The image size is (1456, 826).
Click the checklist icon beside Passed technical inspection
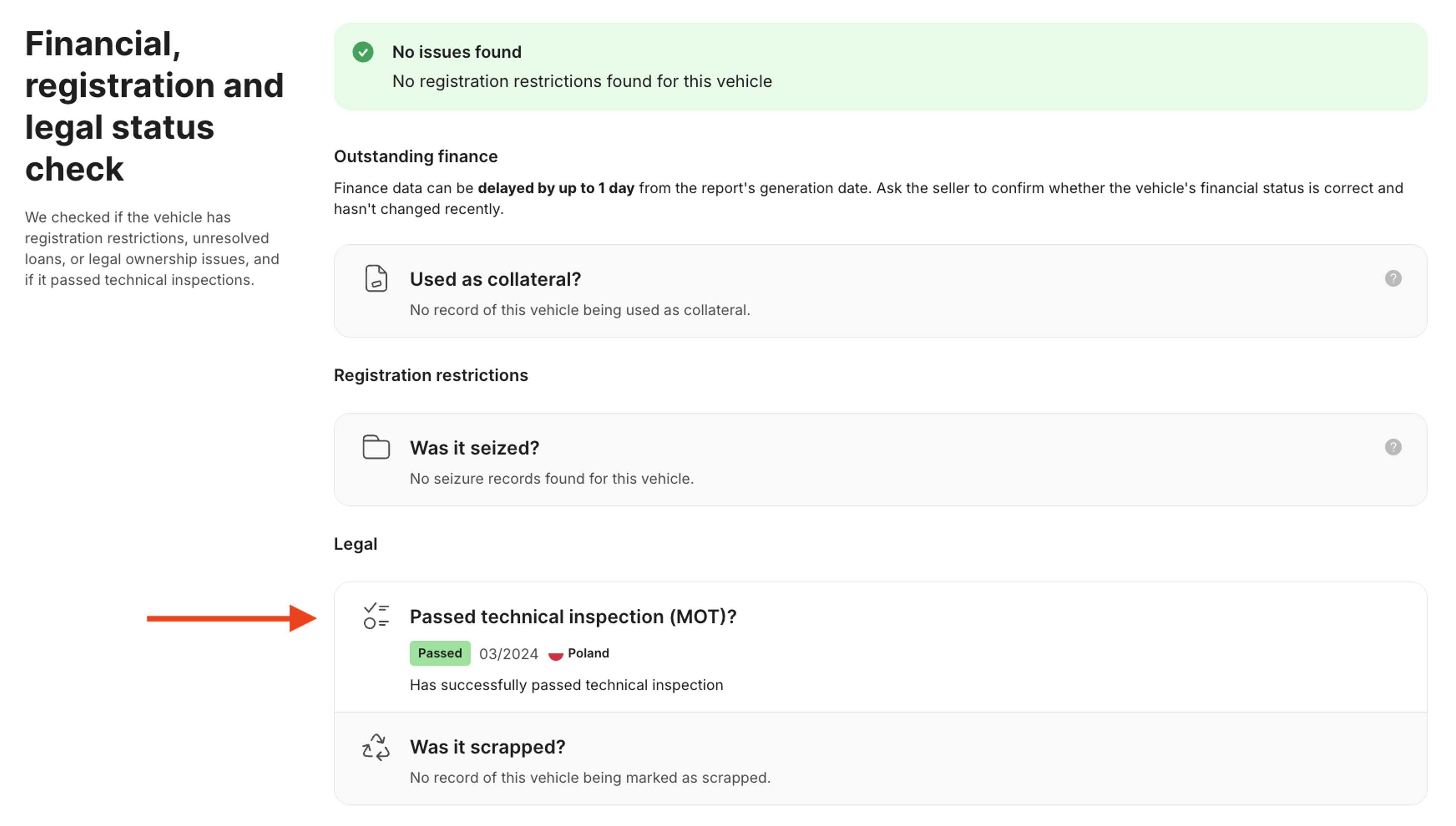pos(376,616)
